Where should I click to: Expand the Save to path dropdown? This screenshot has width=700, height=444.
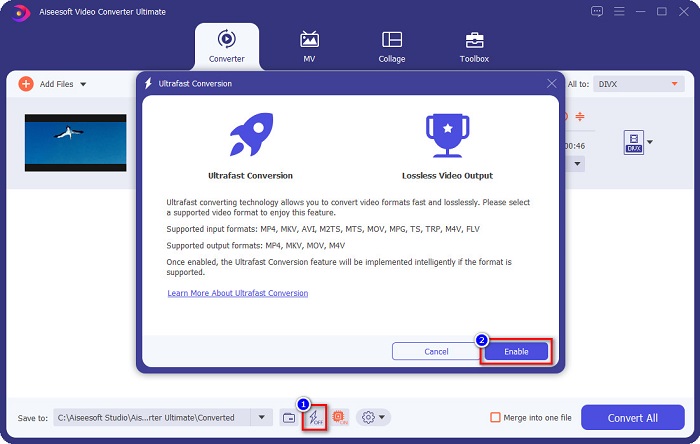(x=262, y=418)
